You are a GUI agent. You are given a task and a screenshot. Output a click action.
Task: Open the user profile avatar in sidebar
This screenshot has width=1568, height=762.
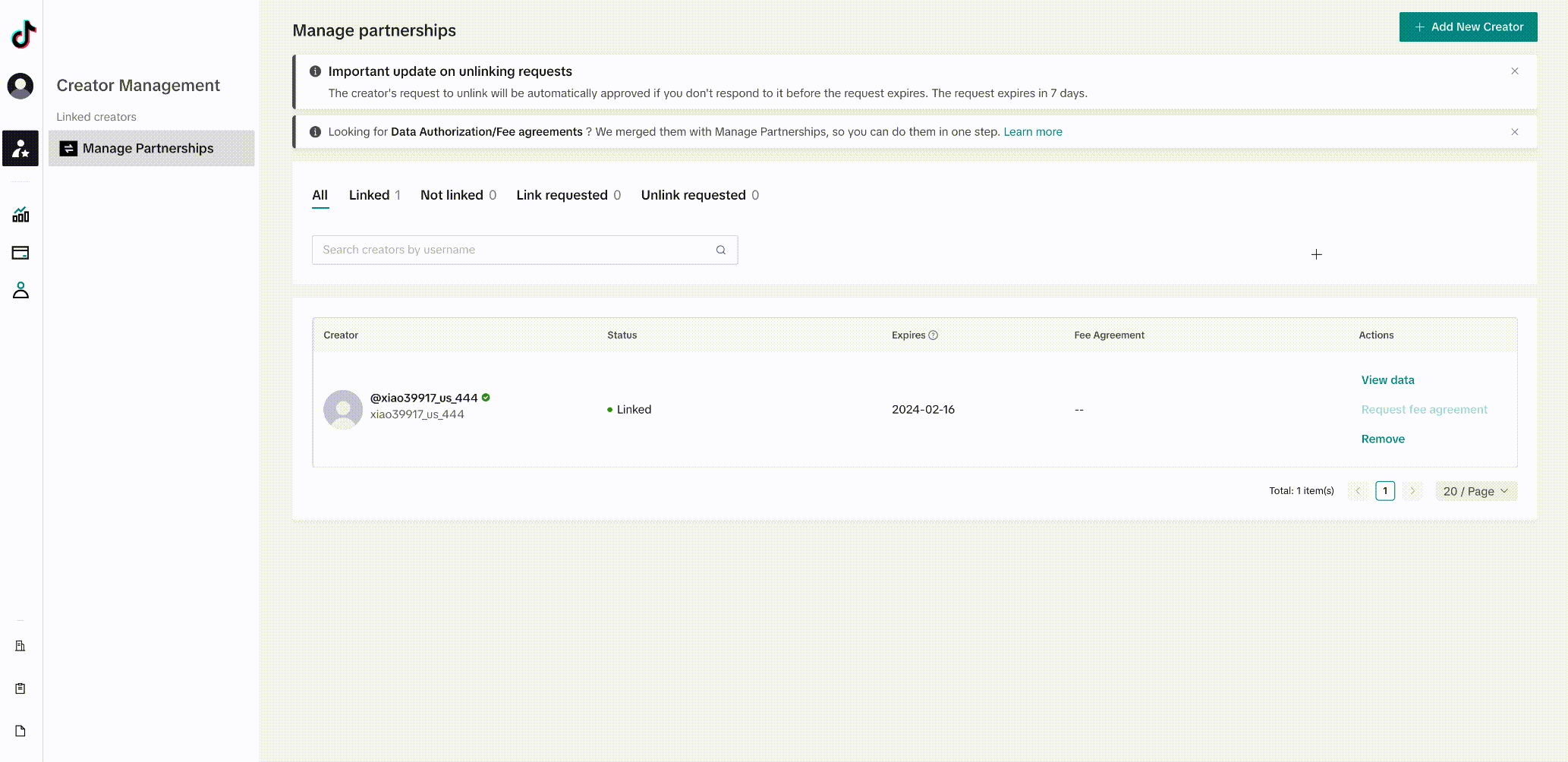pyautogui.click(x=20, y=86)
